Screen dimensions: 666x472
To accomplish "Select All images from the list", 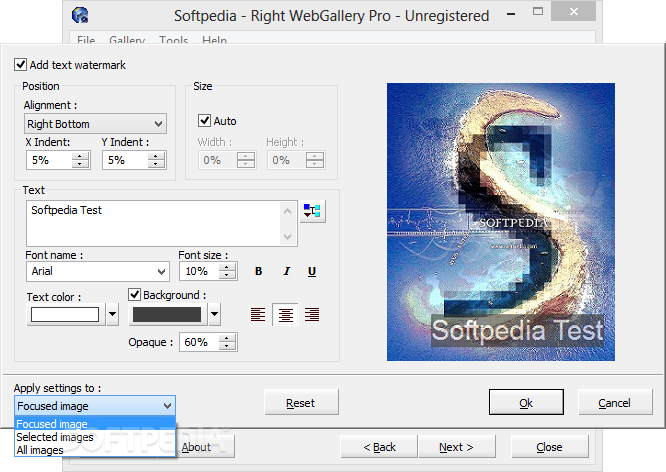I will [95, 450].
